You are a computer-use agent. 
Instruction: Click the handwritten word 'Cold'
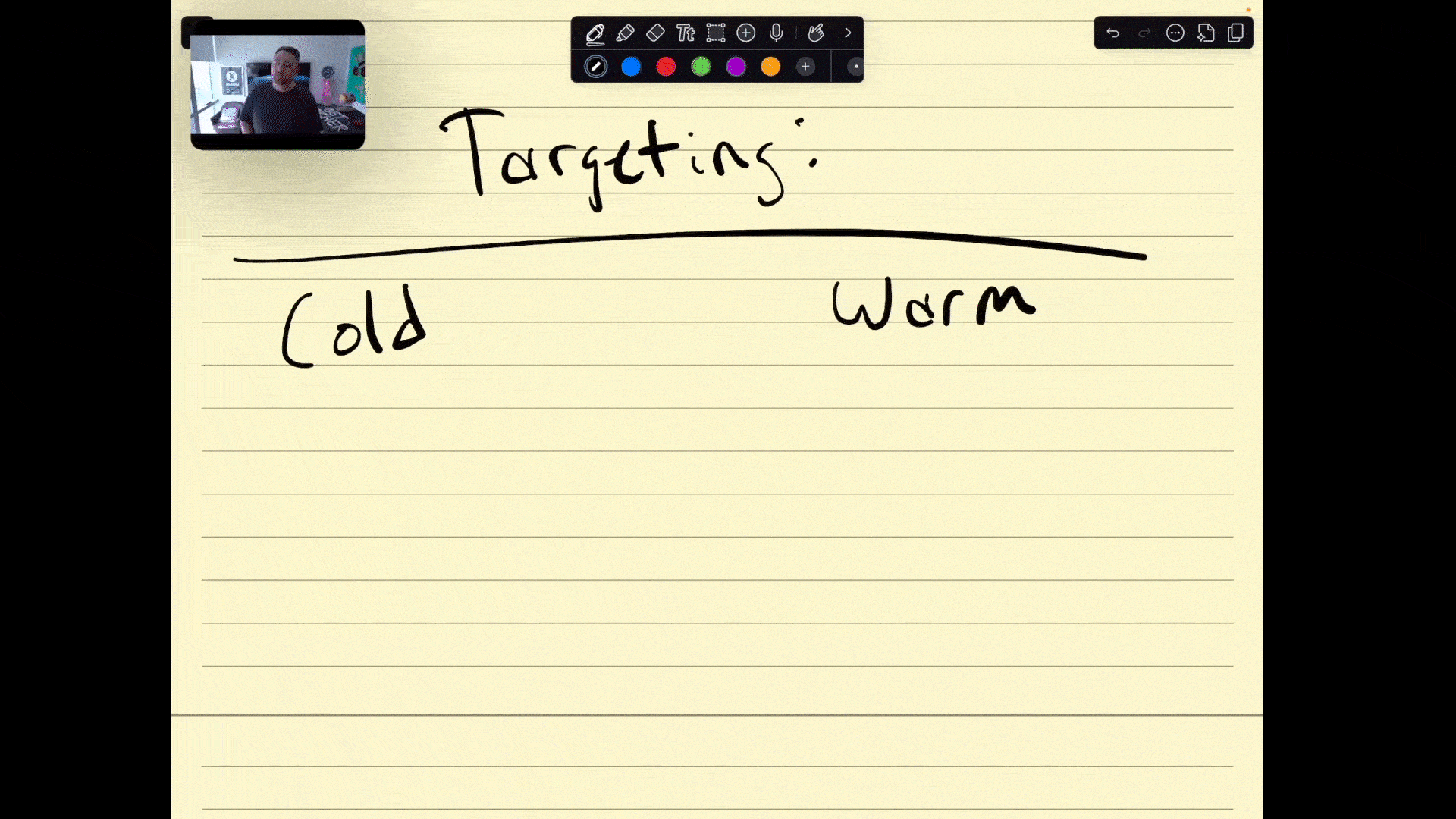pyautogui.click(x=354, y=326)
